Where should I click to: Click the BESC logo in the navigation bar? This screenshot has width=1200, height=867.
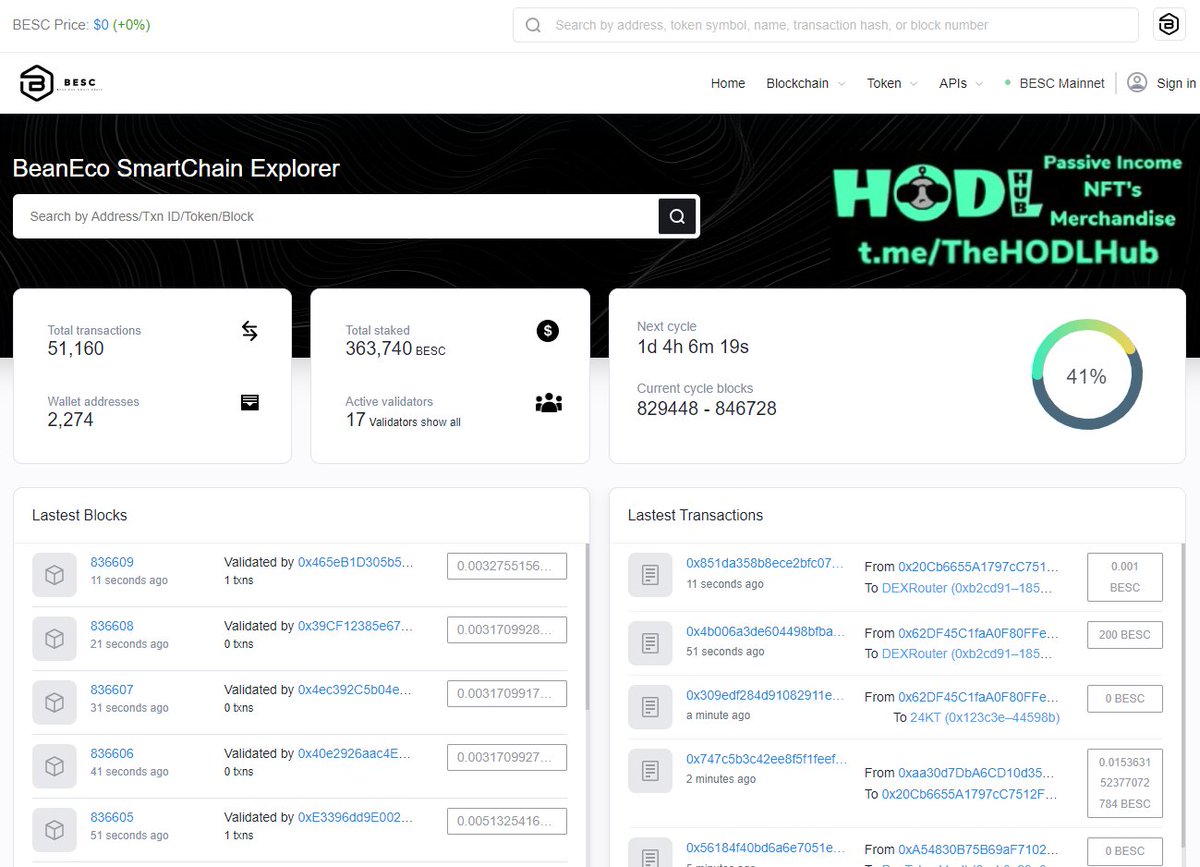click(x=60, y=83)
